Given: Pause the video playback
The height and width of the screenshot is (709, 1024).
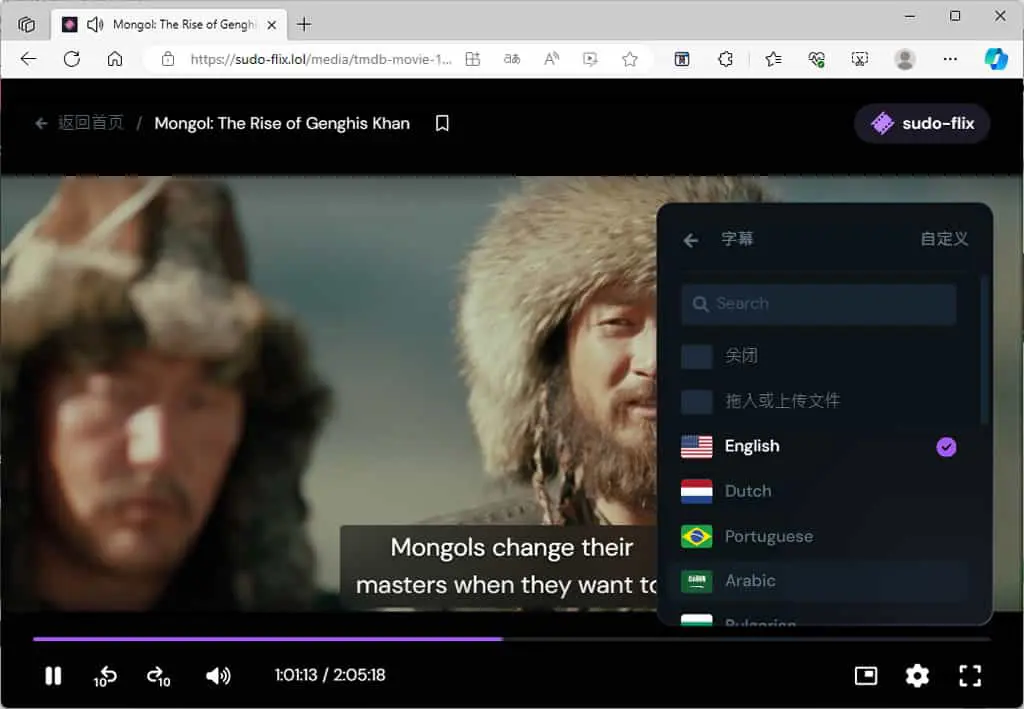Looking at the screenshot, I should (53, 676).
